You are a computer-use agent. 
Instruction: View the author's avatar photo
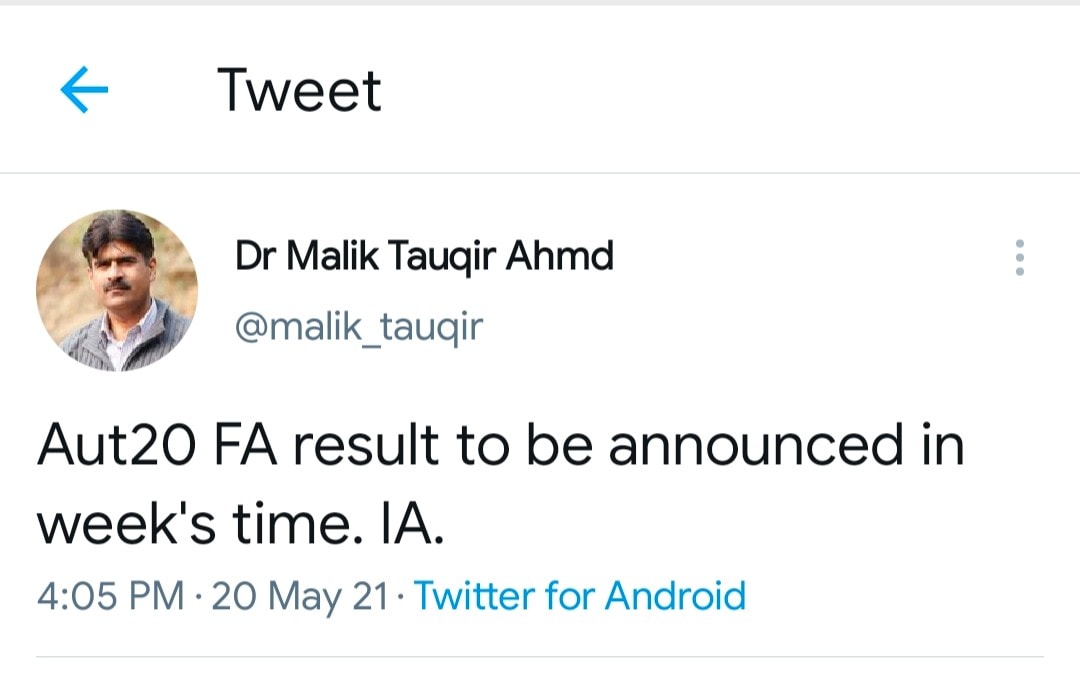click(117, 291)
